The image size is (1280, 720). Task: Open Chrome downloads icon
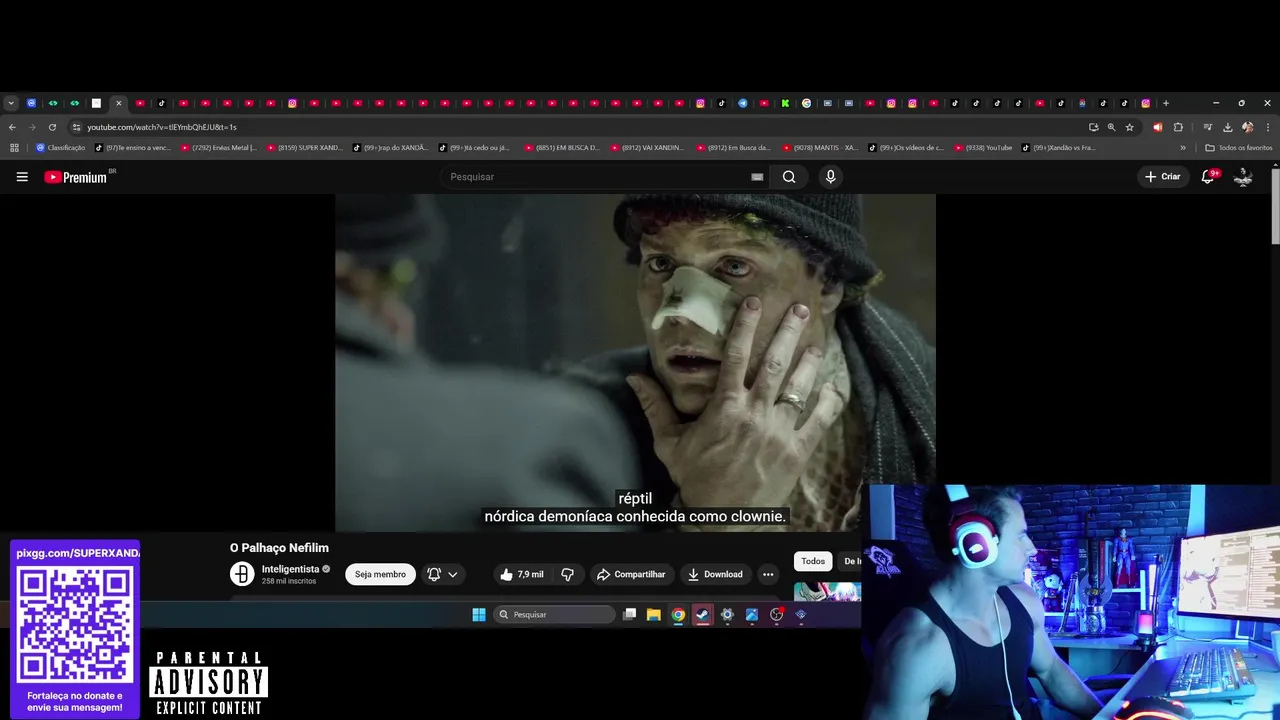pos(1227,127)
